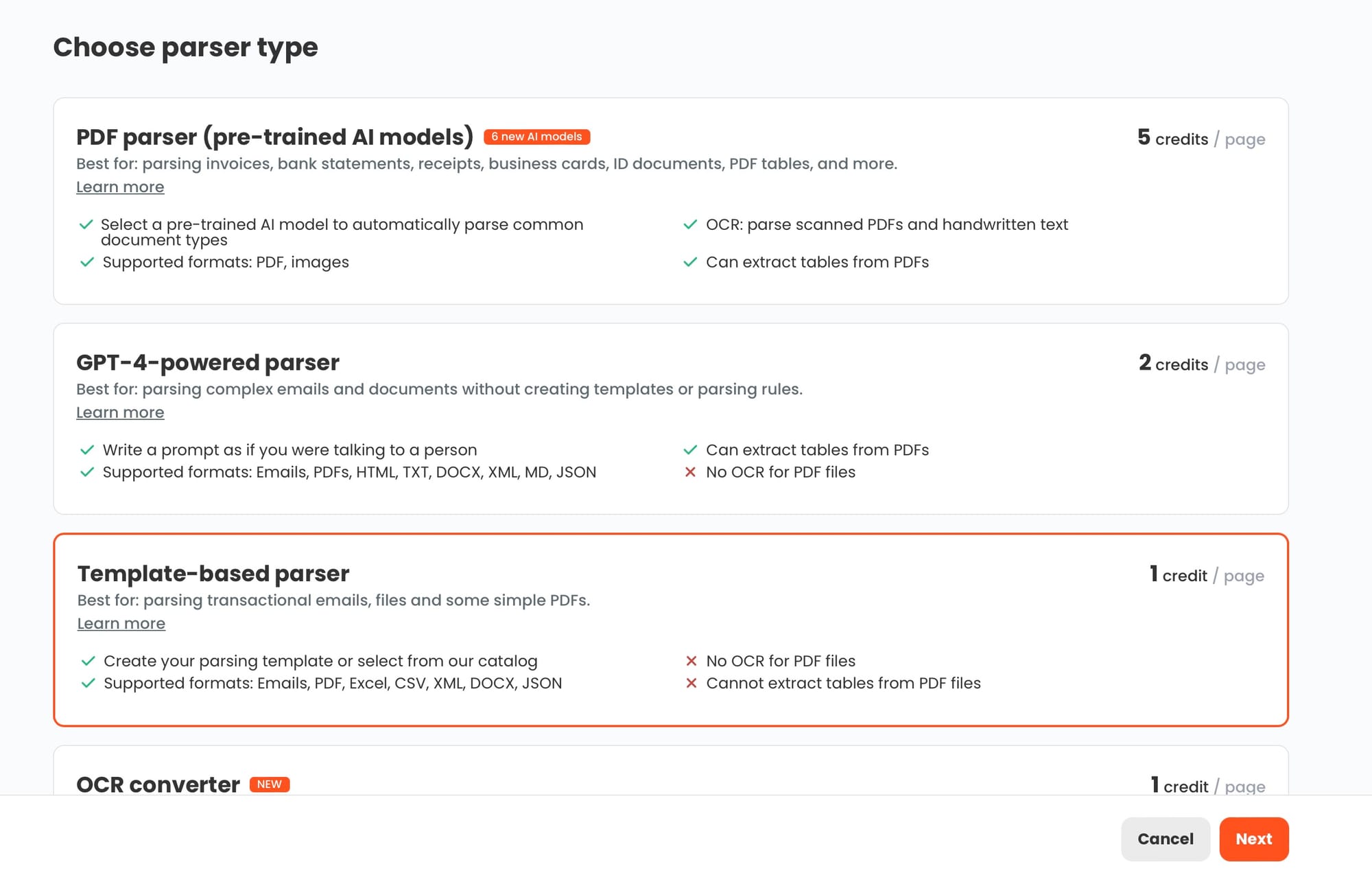Cancel parser type selection

1165,839
